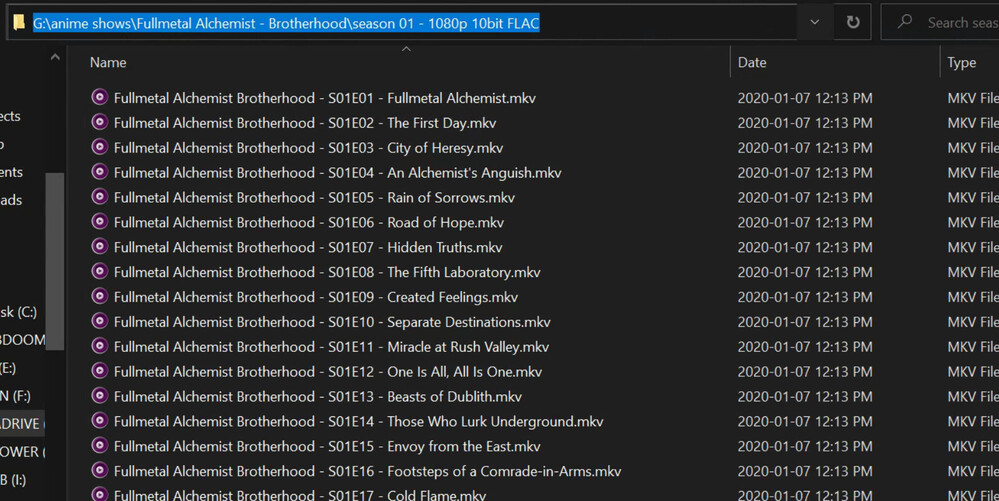Click the MKV icon for S01E05
Screen dimensions: 999x501
tap(99, 196)
